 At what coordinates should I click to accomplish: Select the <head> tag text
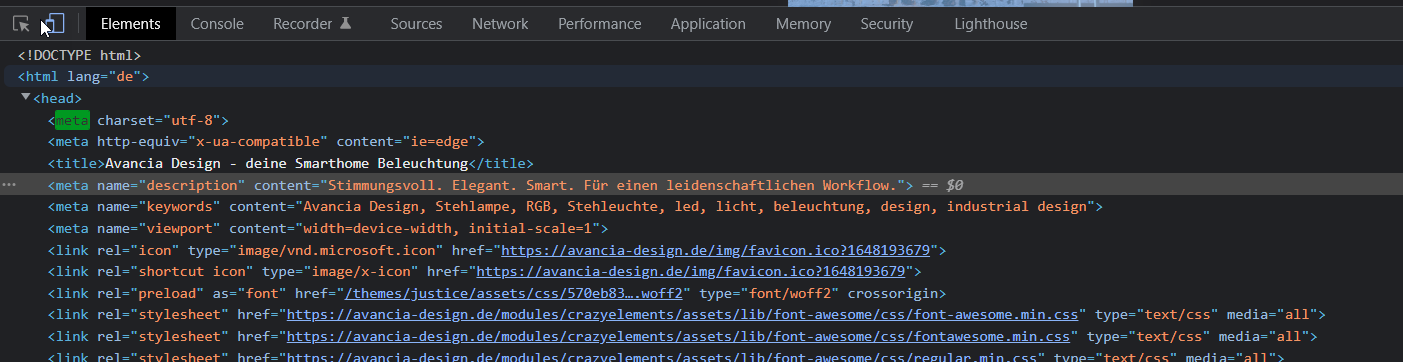pos(57,98)
